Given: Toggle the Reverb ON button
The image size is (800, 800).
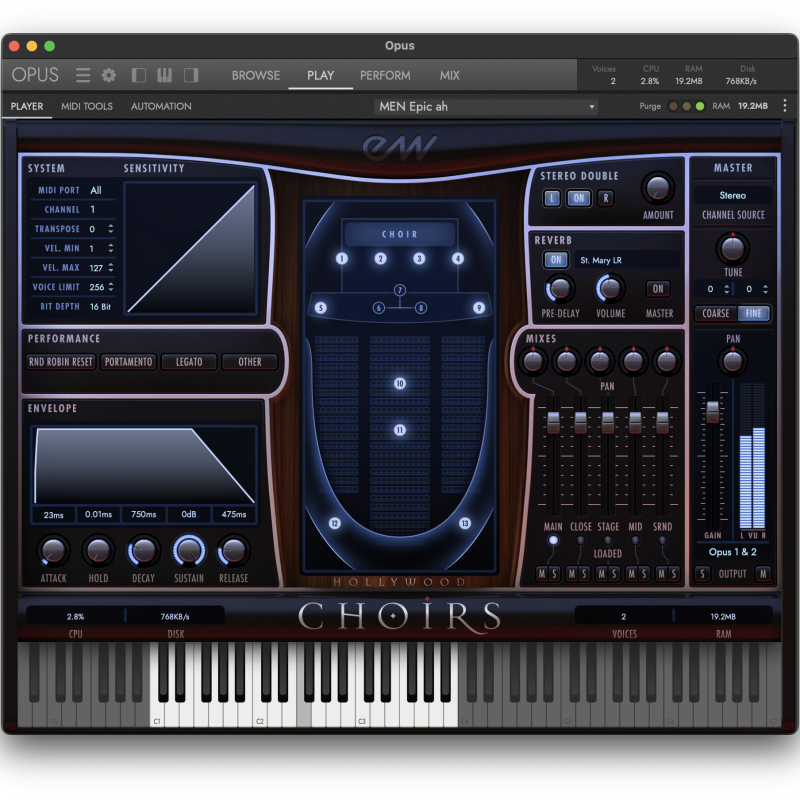Looking at the screenshot, I should coord(556,260).
